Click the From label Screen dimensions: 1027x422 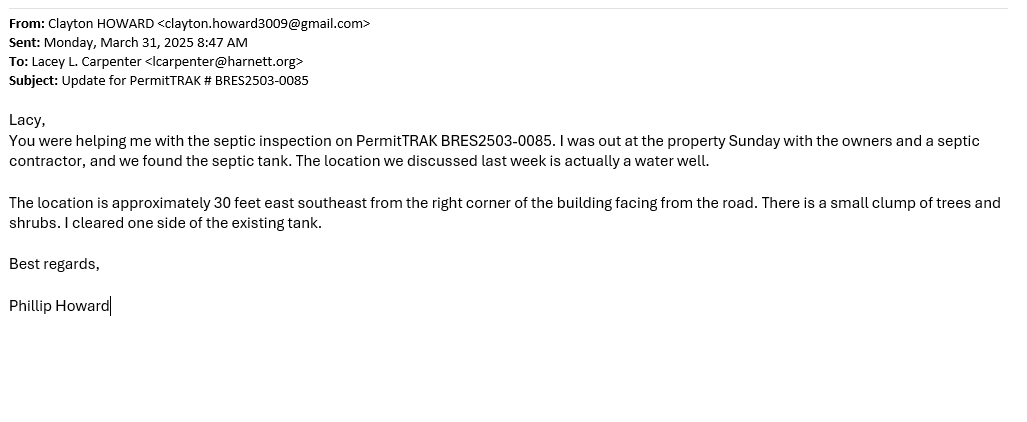[x=27, y=24]
